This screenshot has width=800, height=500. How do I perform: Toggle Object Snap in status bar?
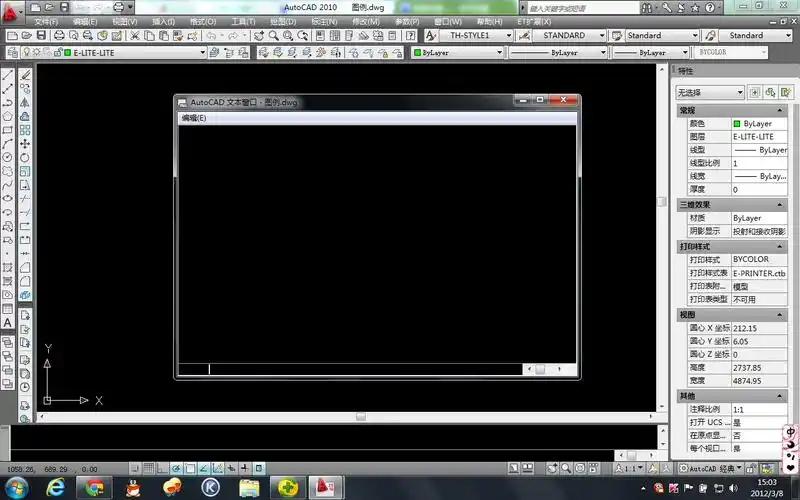(x=190, y=468)
